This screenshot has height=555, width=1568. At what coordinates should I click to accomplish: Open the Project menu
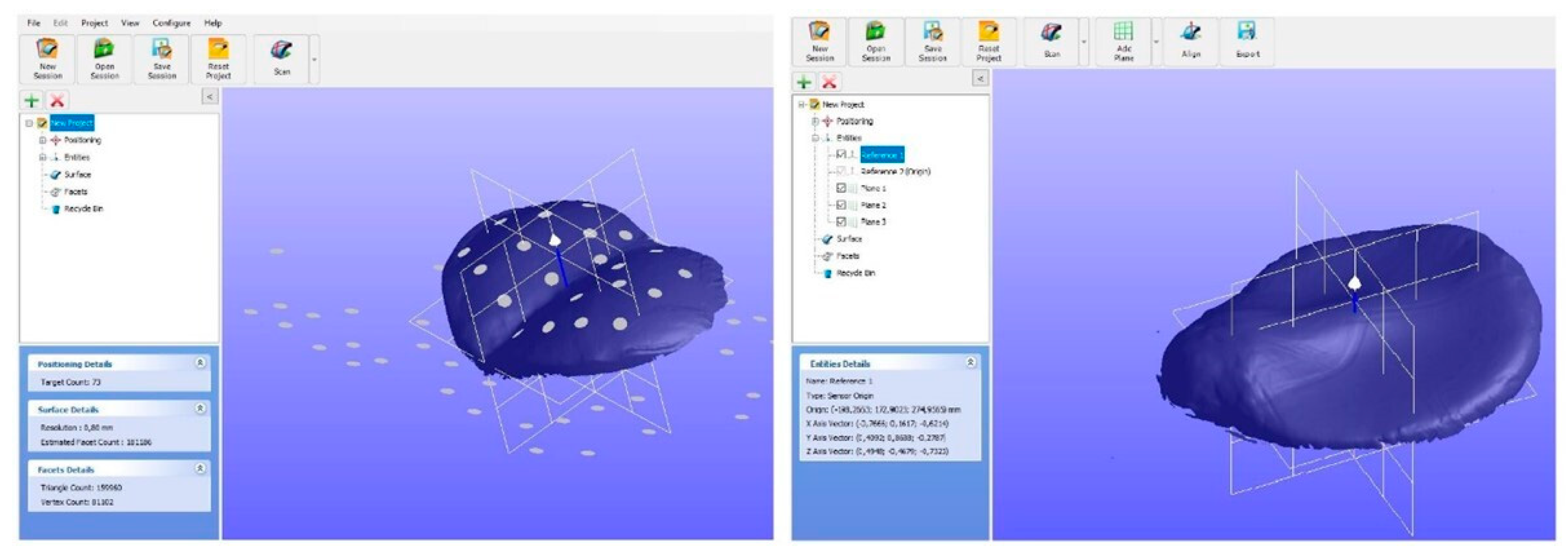tap(94, 23)
